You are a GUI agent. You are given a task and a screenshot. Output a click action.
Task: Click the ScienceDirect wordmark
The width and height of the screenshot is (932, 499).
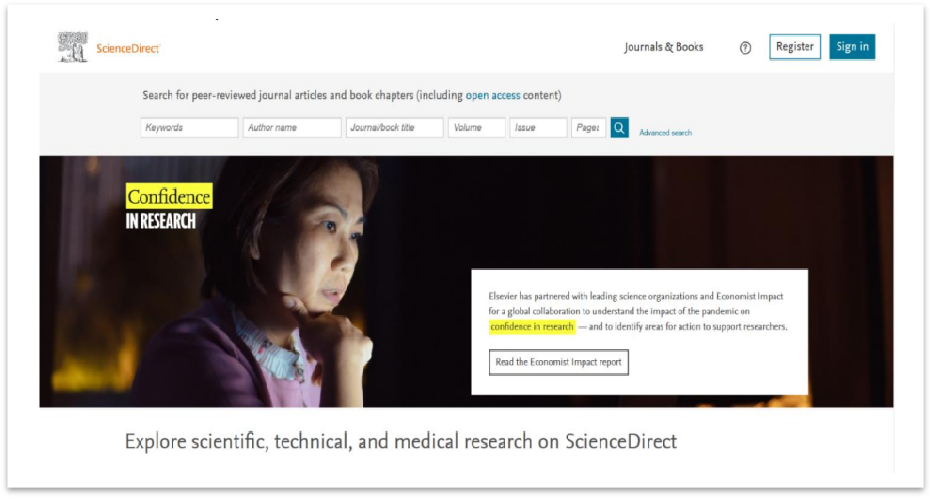pyautogui.click(x=127, y=49)
